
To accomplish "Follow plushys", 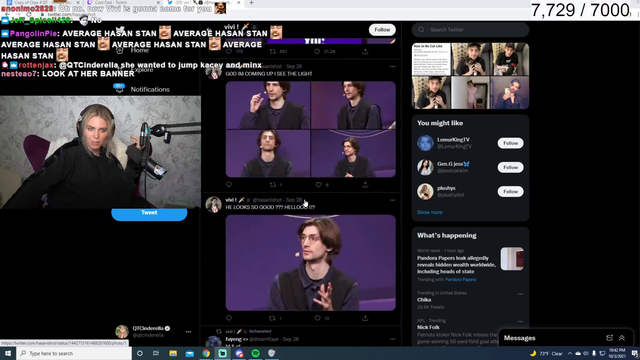I will click(510, 191).
